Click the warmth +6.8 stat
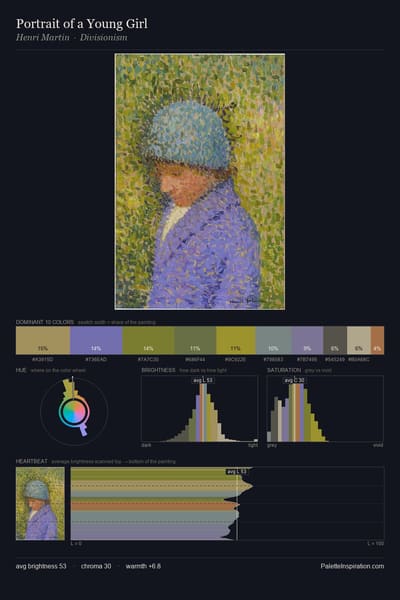 (143, 566)
